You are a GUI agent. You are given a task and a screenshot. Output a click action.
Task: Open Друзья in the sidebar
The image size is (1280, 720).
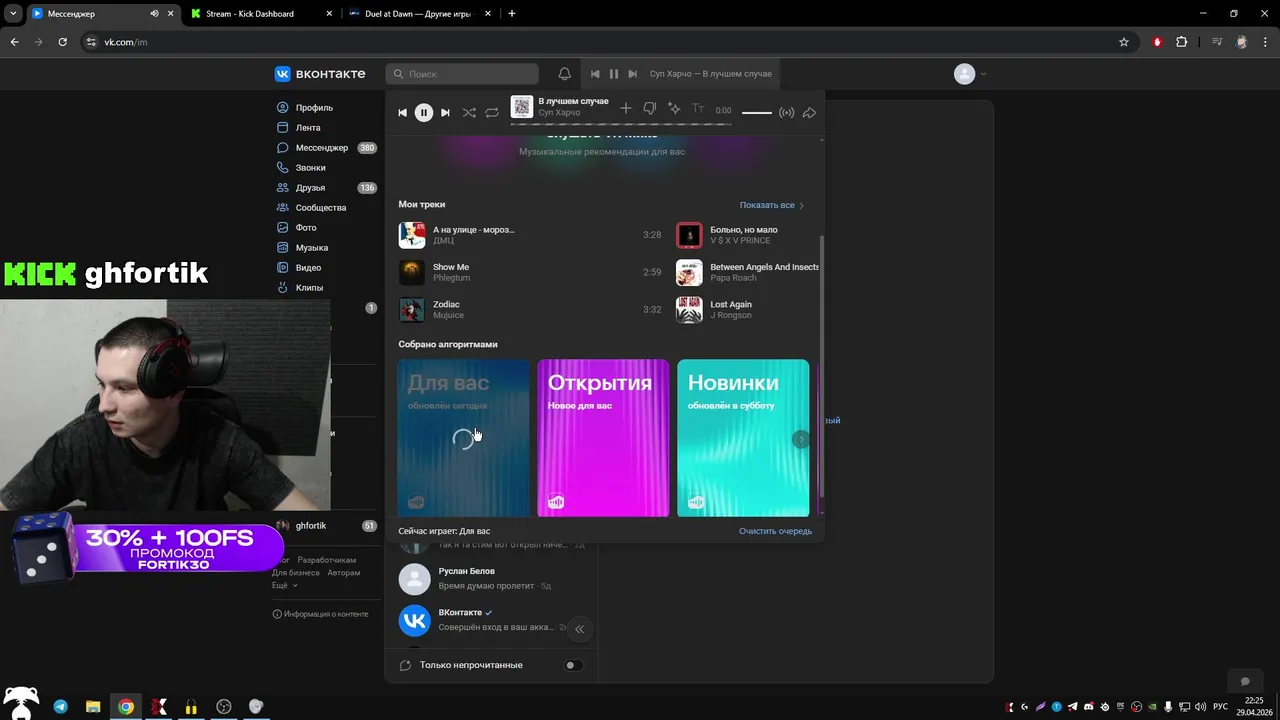310,187
